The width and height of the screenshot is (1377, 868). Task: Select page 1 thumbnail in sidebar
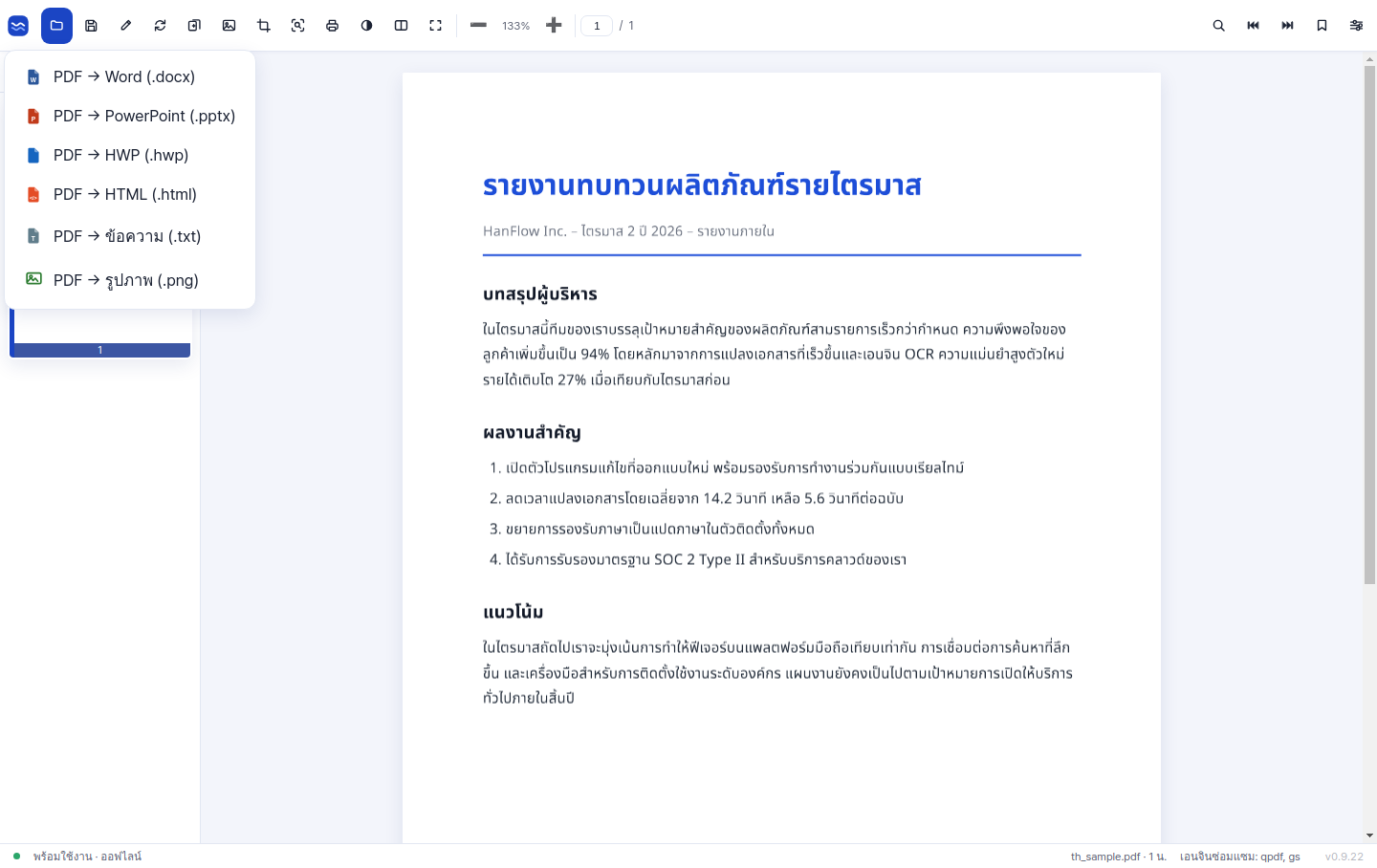pos(99,333)
